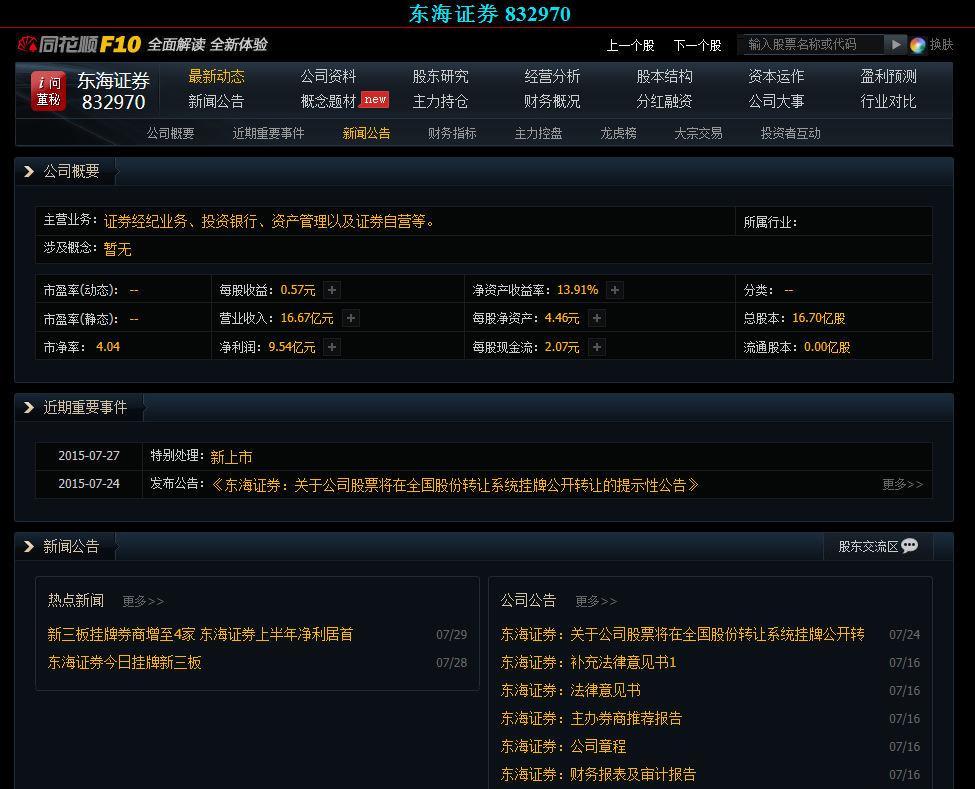Open the 股东研究 menu
This screenshot has height=789, width=975.
pyautogui.click(x=440, y=76)
